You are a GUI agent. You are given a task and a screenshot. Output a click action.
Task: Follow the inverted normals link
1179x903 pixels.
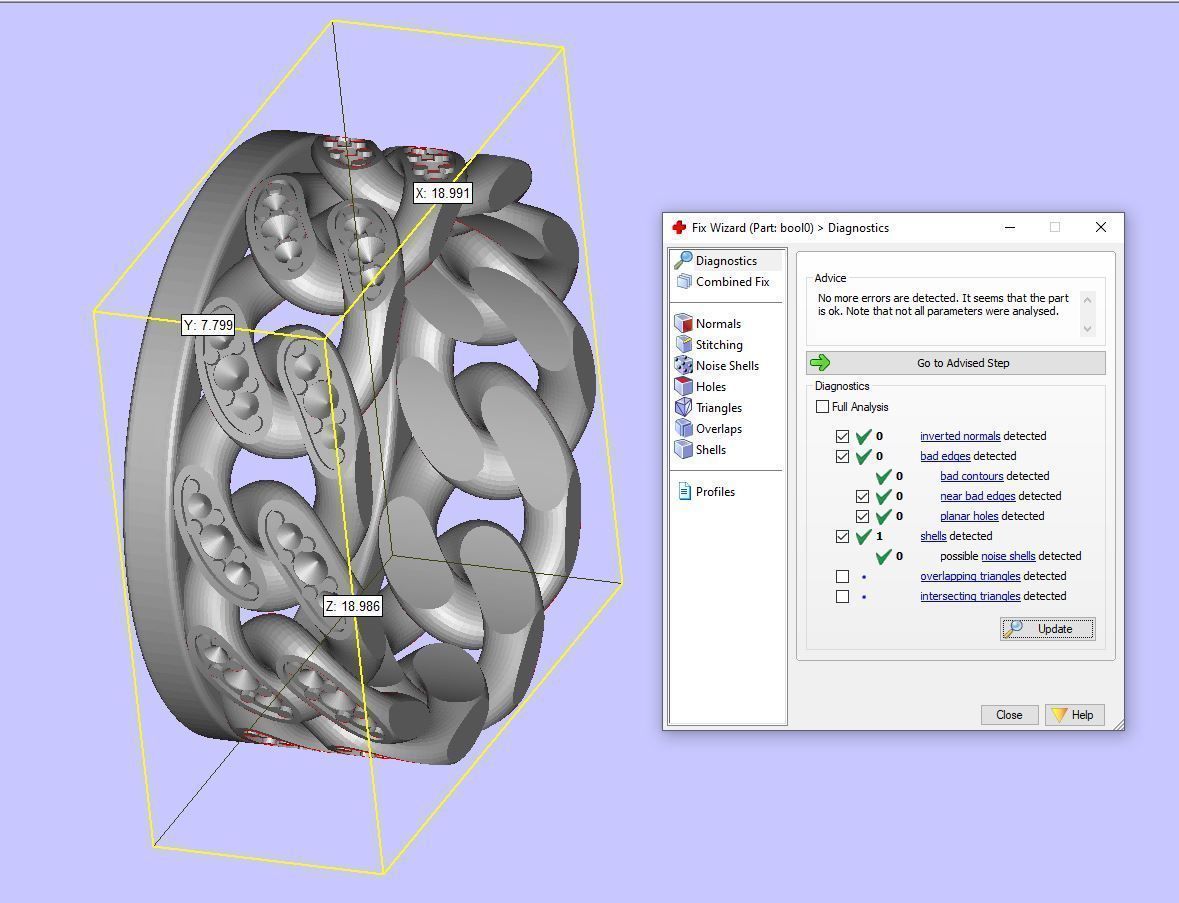tap(960, 436)
